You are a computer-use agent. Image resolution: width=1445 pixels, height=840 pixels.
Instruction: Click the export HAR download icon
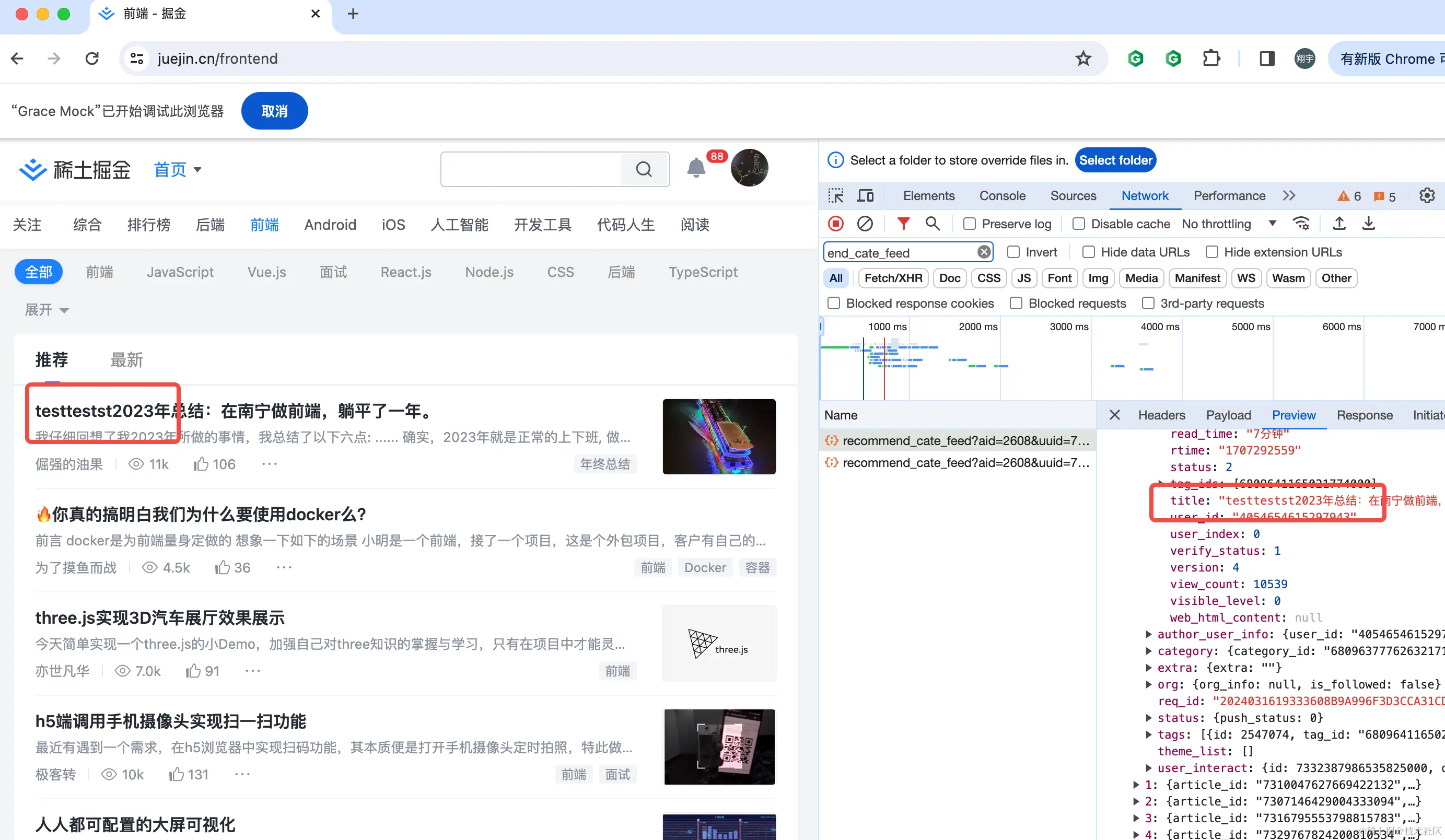tap(1369, 224)
